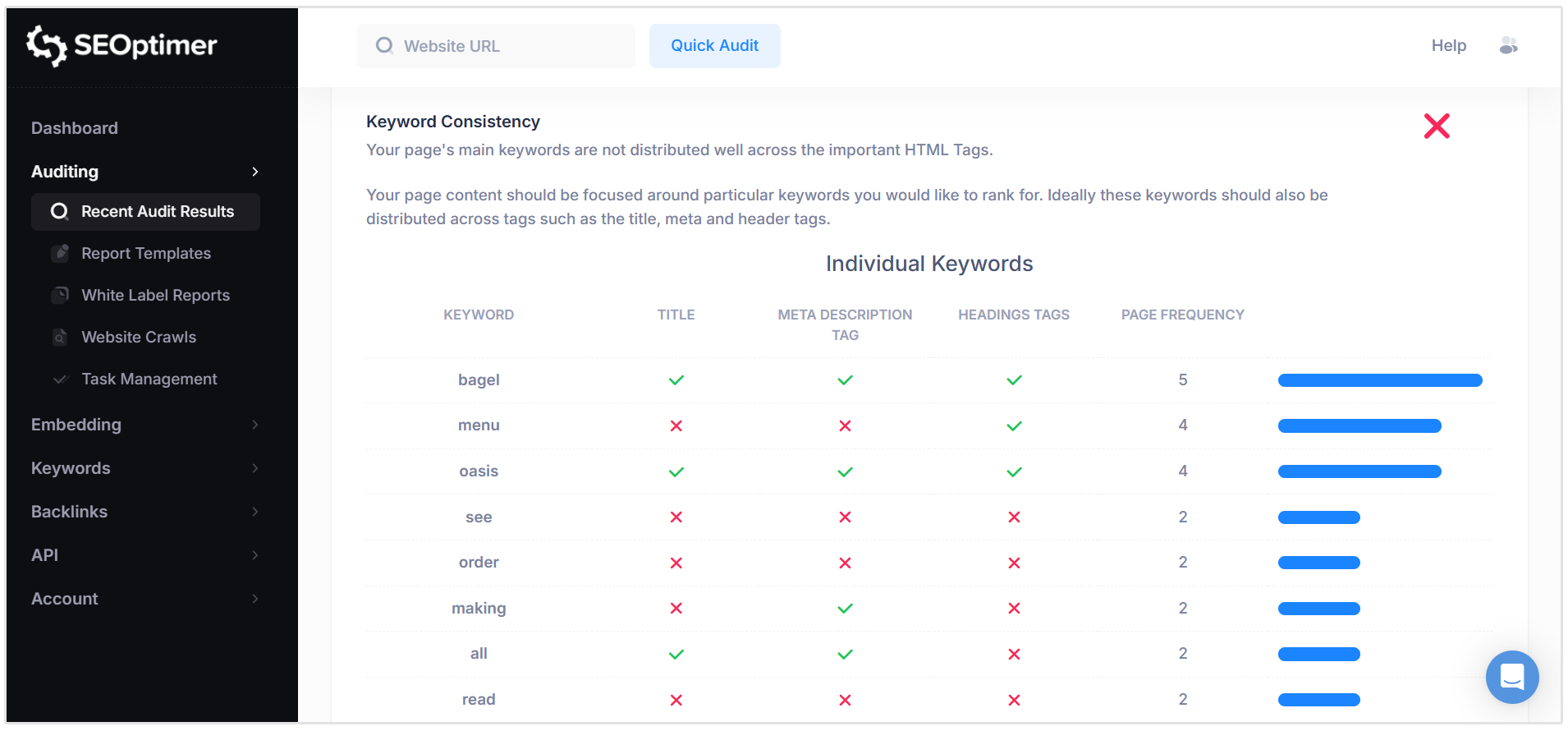Select Recent Audit Results

pyautogui.click(x=145, y=212)
